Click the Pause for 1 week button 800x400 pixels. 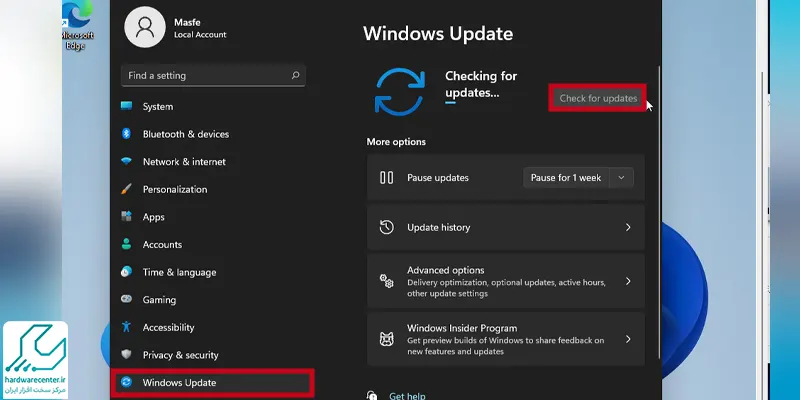click(566, 178)
